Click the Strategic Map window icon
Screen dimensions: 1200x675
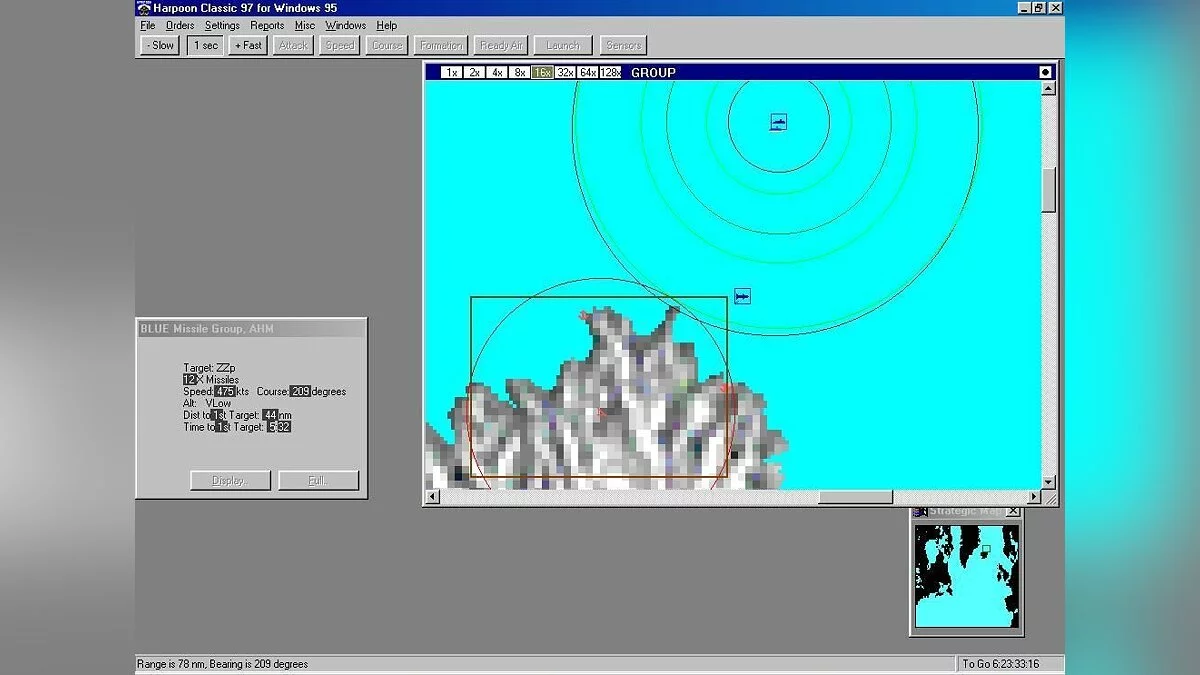[x=921, y=512]
